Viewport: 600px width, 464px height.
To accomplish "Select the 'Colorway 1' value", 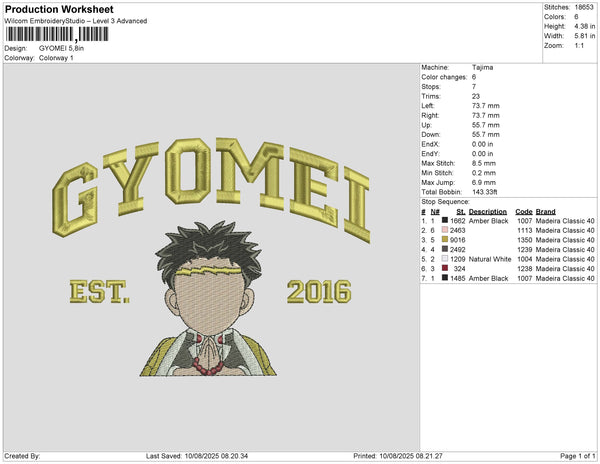I will (x=56, y=58).
